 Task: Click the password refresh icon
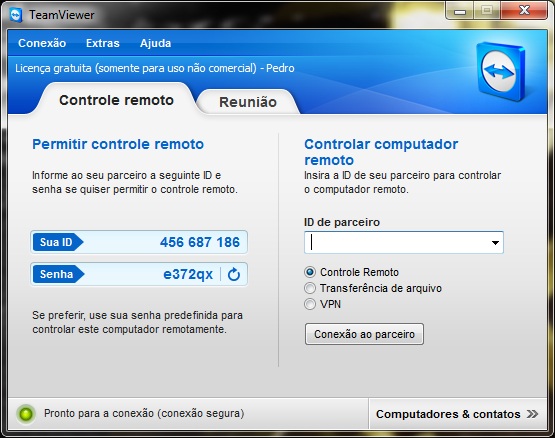coord(234,274)
